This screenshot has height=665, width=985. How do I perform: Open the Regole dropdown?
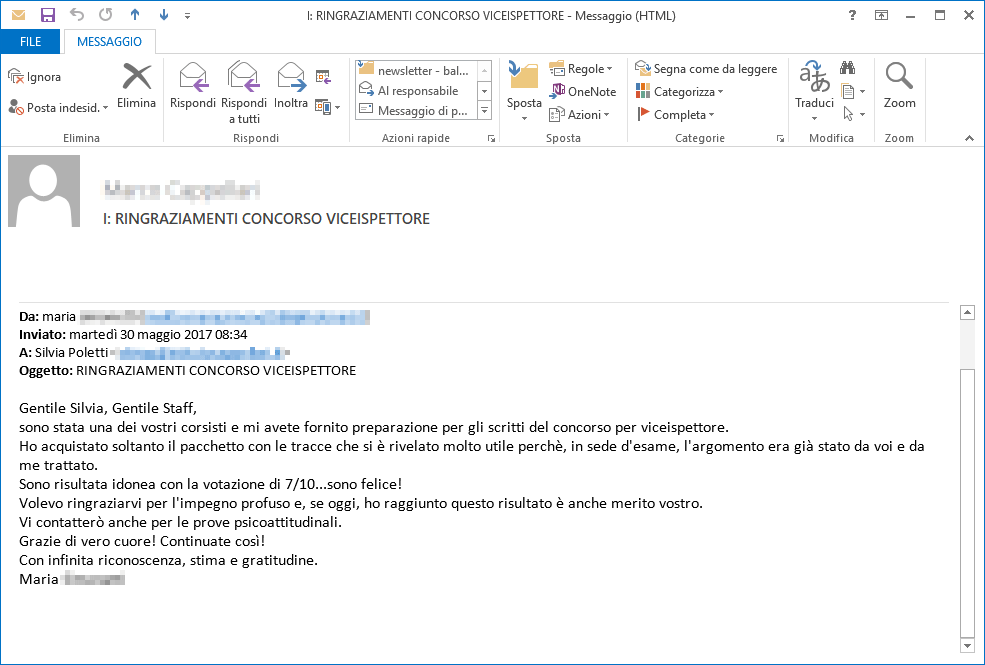(x=580, y=68)
